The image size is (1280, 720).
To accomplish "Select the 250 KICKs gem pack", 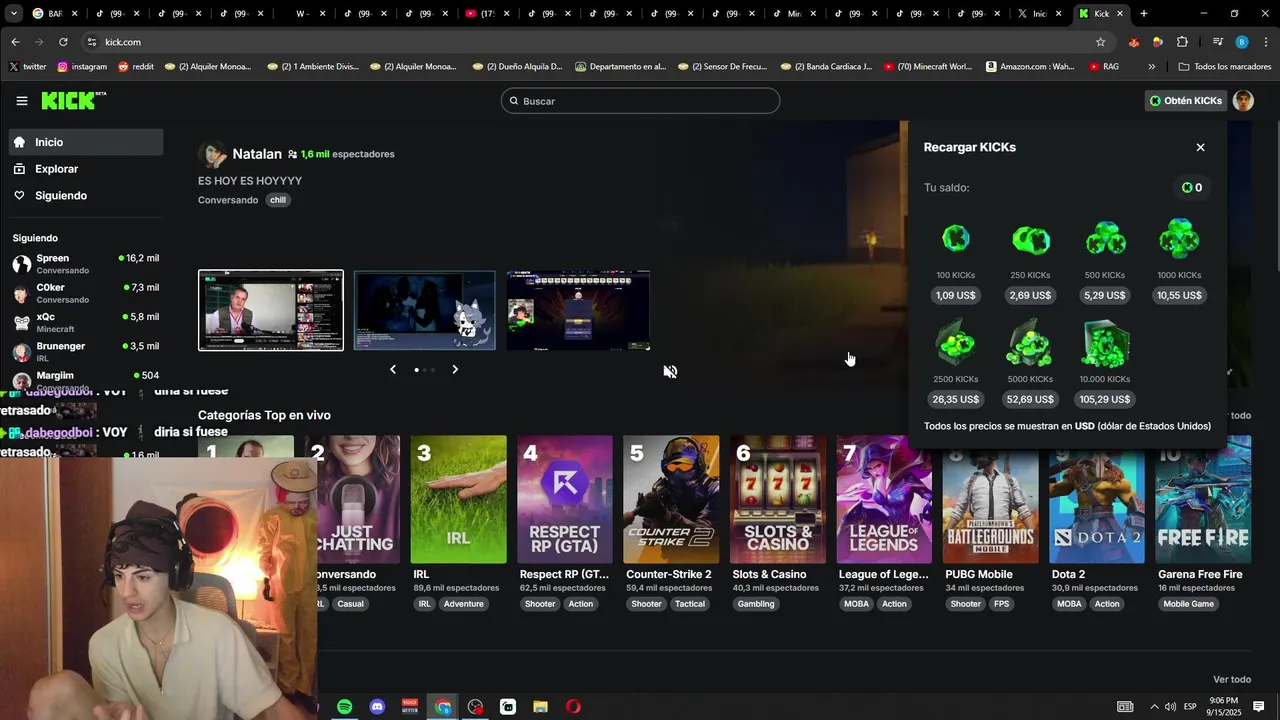I will coord(1030,239).
